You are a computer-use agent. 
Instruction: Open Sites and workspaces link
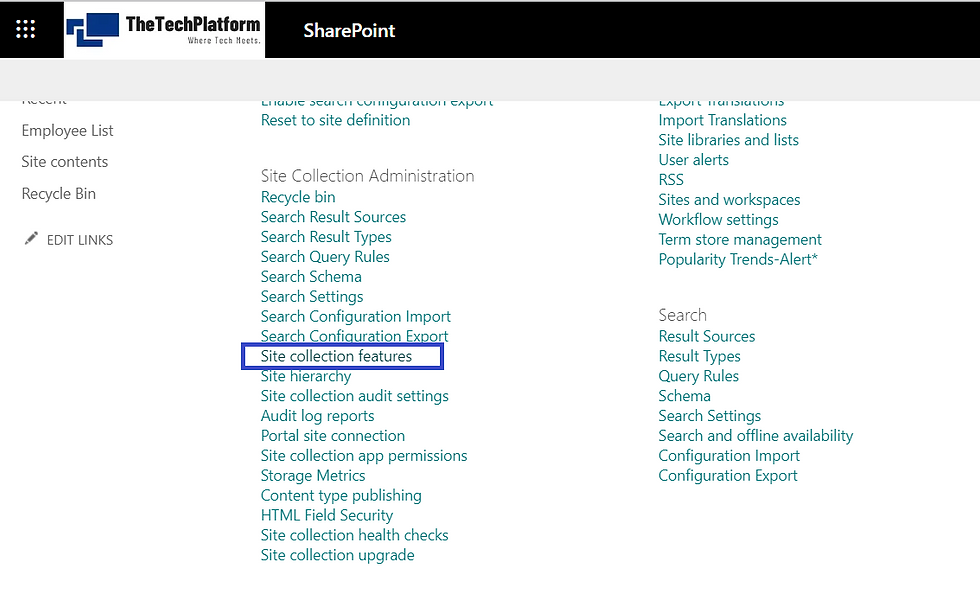[729, 200]
